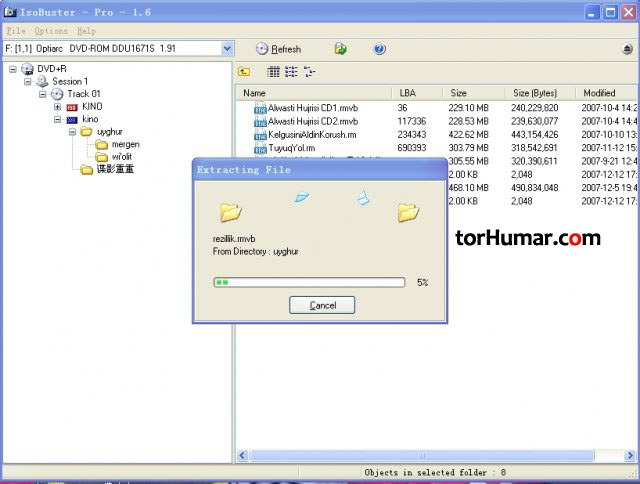Click the KelgusiniAldinKorush.rm file icon
The image size is (640, 484).
coord(260,135)
